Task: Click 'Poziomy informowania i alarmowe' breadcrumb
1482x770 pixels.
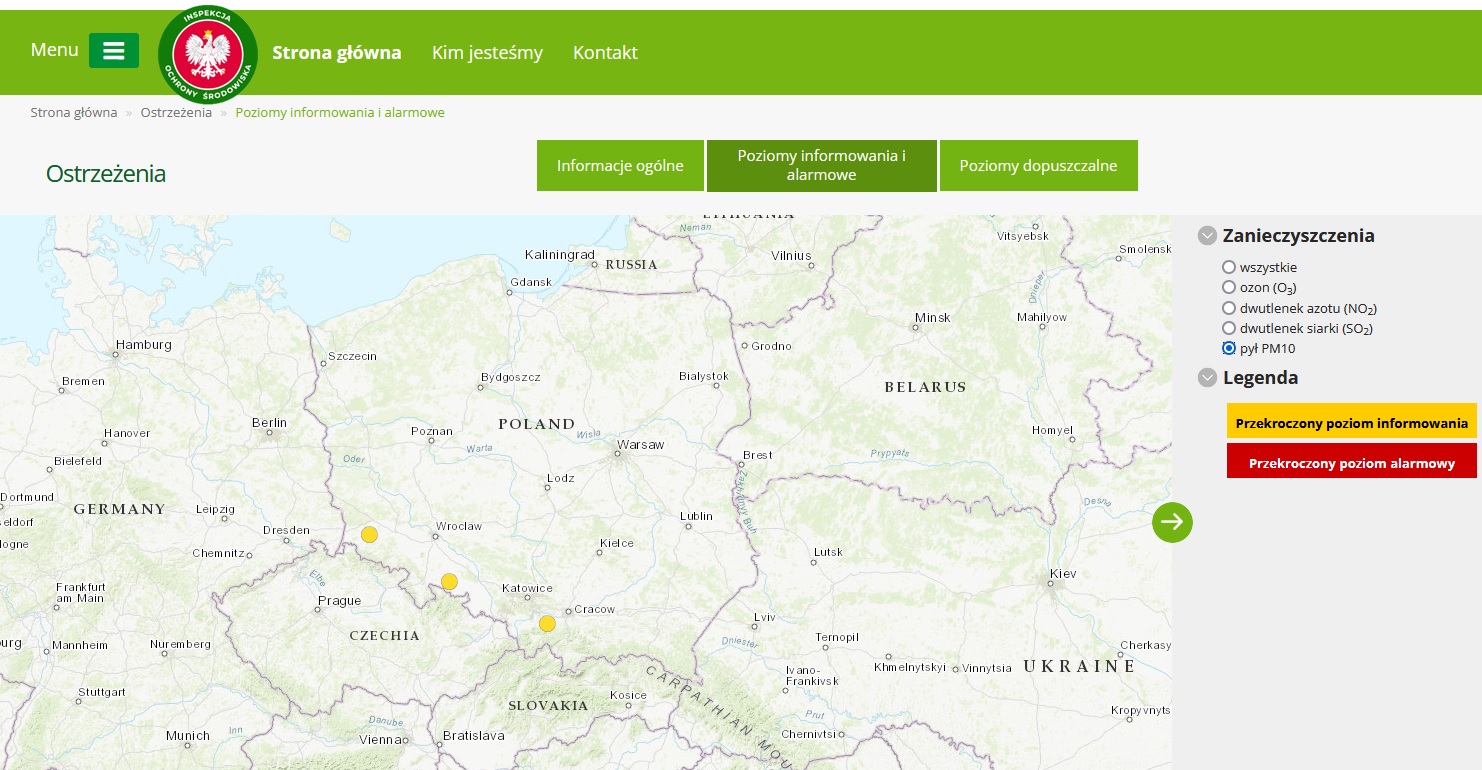Action: (x=340, y=112)
